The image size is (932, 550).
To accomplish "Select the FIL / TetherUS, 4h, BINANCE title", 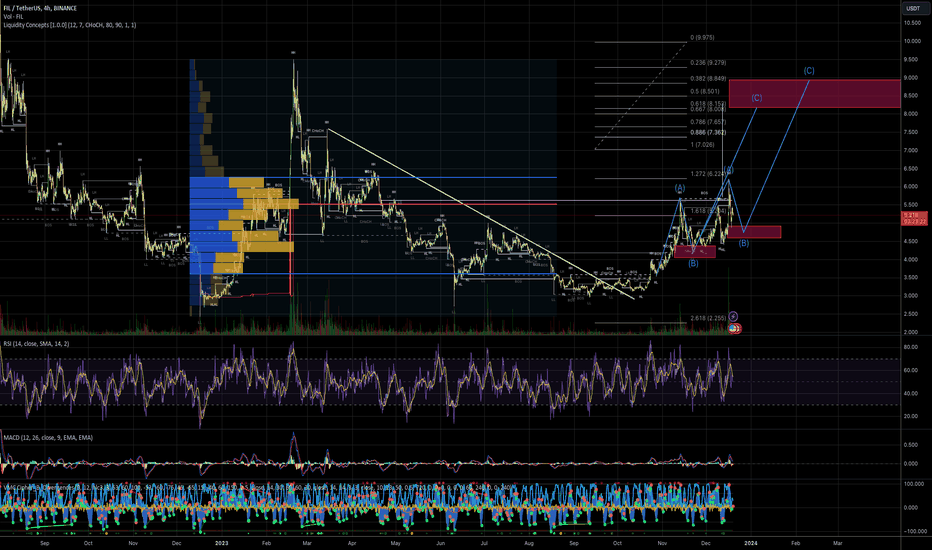I will tap(40, 8).
